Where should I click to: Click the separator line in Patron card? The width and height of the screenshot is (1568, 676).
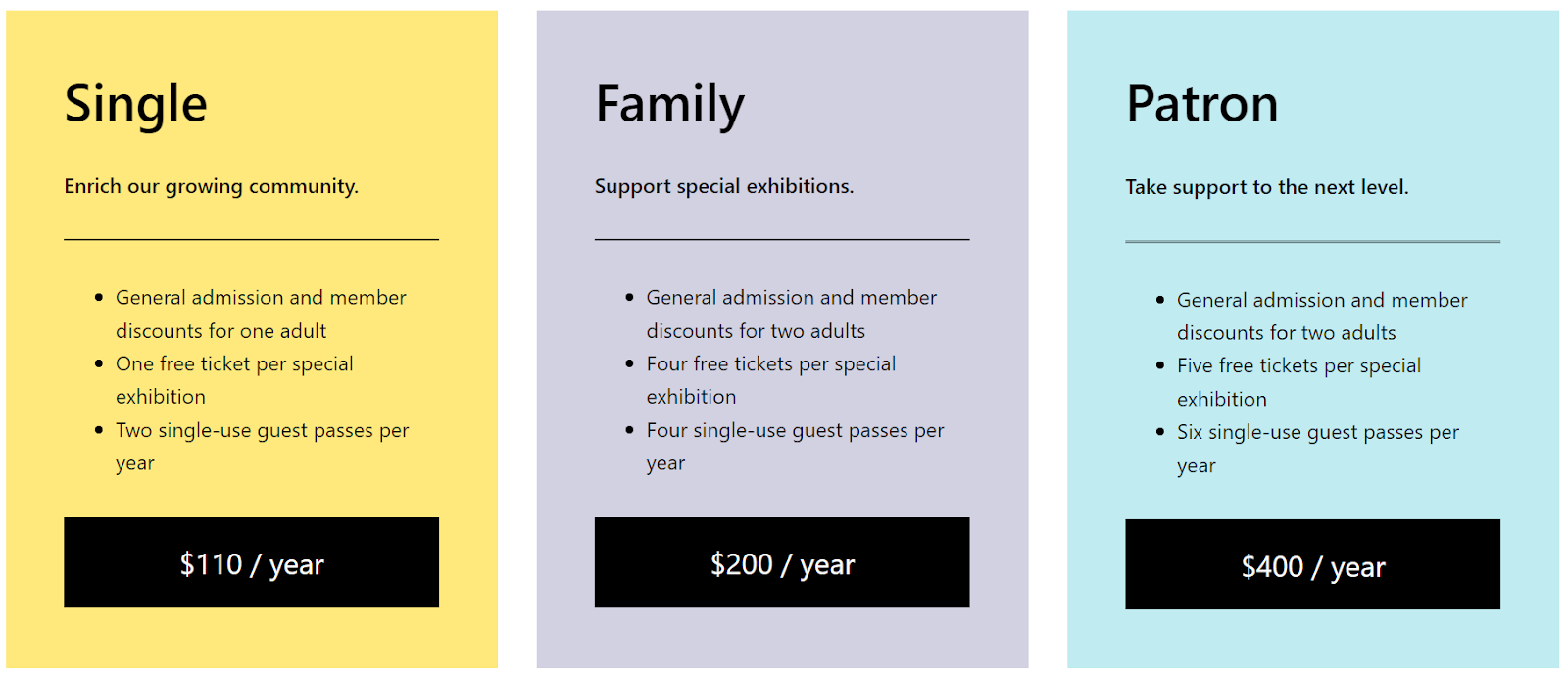click(x=1312, y=241)
